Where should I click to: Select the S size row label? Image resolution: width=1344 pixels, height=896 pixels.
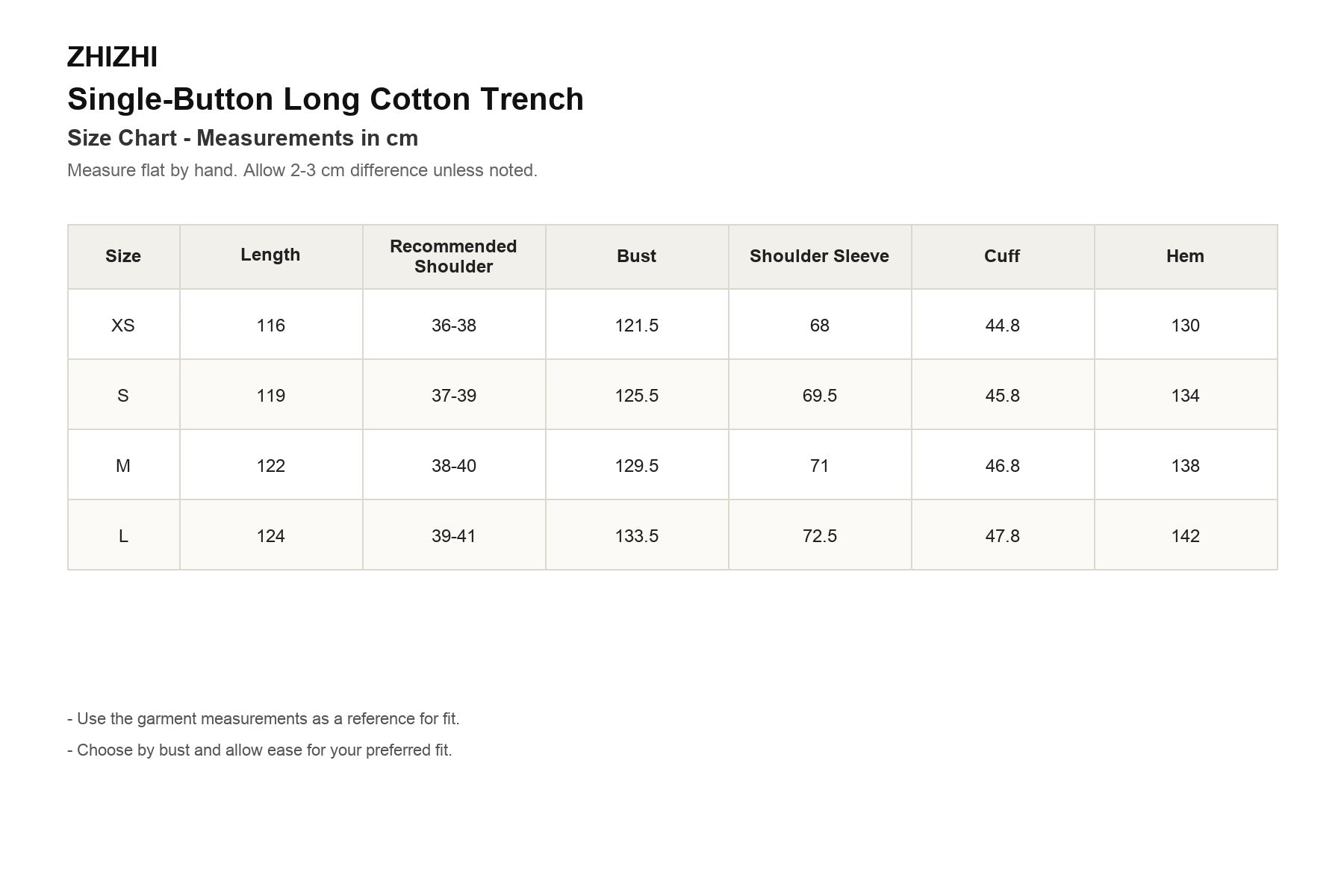(x=123, y=396)
